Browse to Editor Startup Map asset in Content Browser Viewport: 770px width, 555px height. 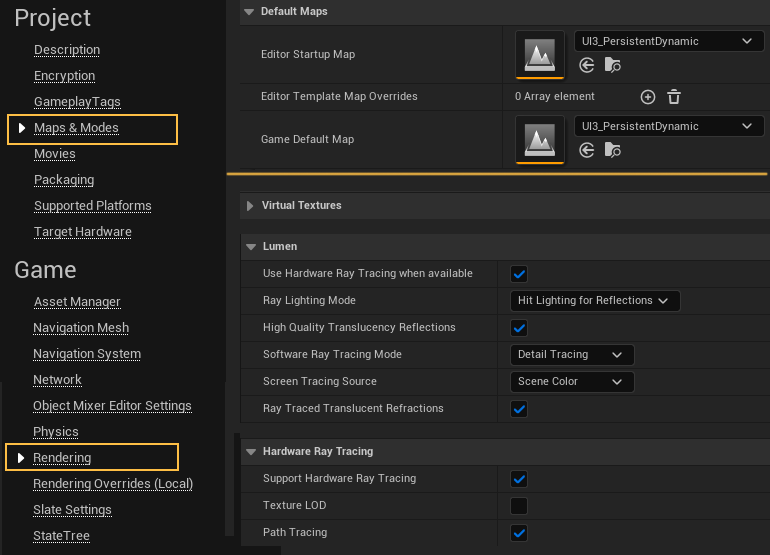[613, 65]
